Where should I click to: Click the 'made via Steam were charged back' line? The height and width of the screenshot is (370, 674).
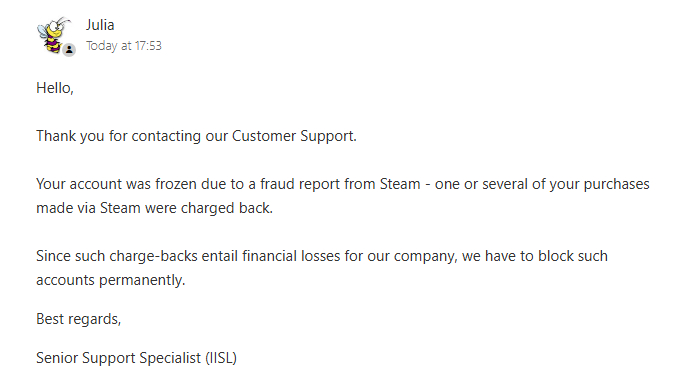click(x=154, y=208)
